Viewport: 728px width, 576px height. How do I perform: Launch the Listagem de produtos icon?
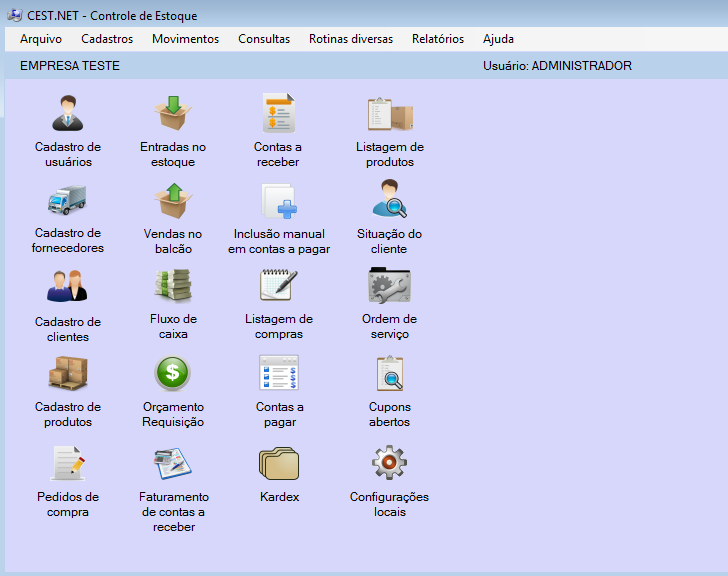(389, 113)
